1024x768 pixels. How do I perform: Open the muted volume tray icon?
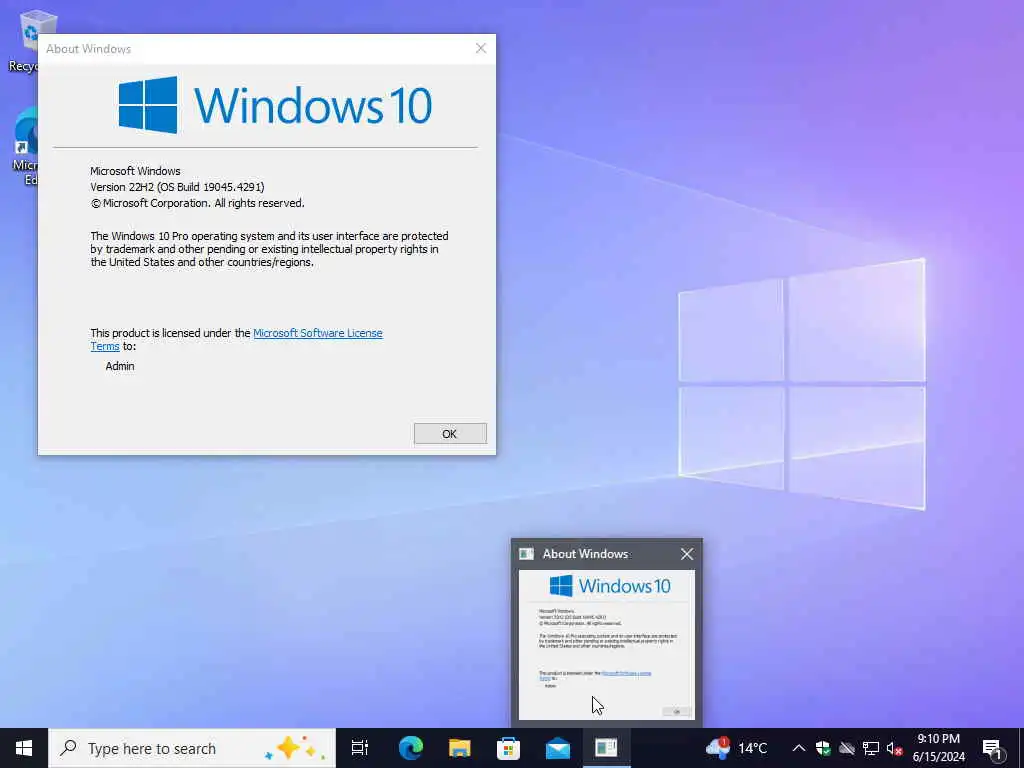click(894, 748)
